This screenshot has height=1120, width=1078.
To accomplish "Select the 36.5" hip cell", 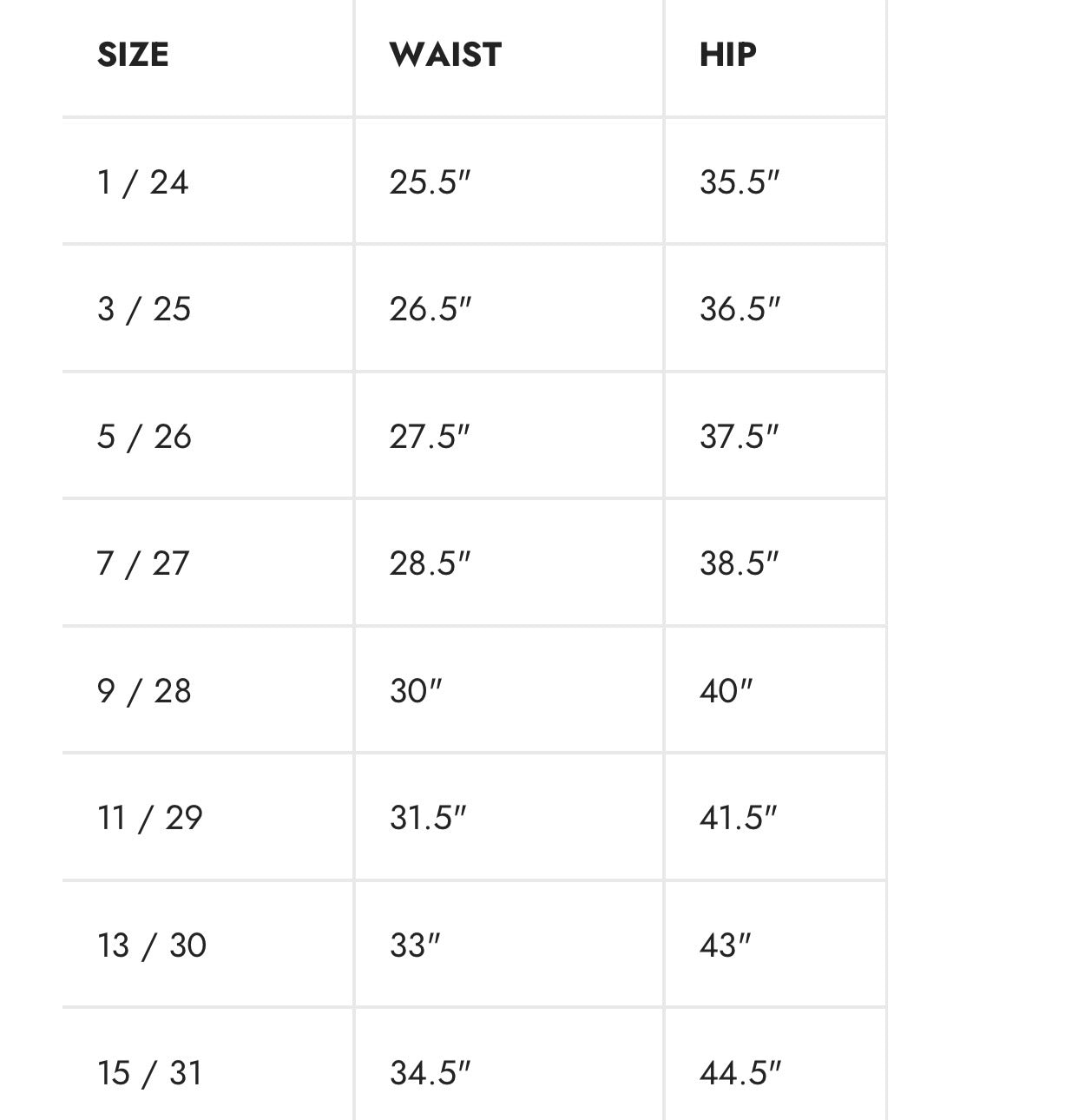I will tap(739, 309).
